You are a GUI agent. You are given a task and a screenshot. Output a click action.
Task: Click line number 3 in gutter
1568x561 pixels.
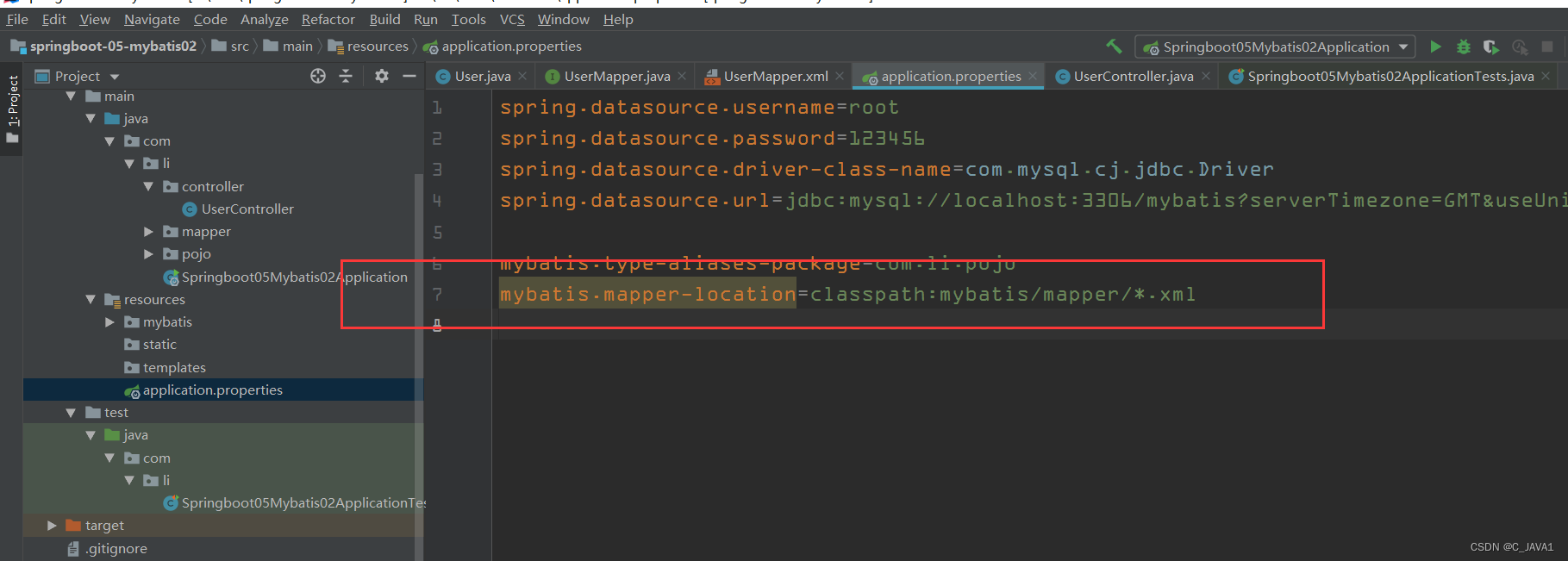click(x=437, y=170)
